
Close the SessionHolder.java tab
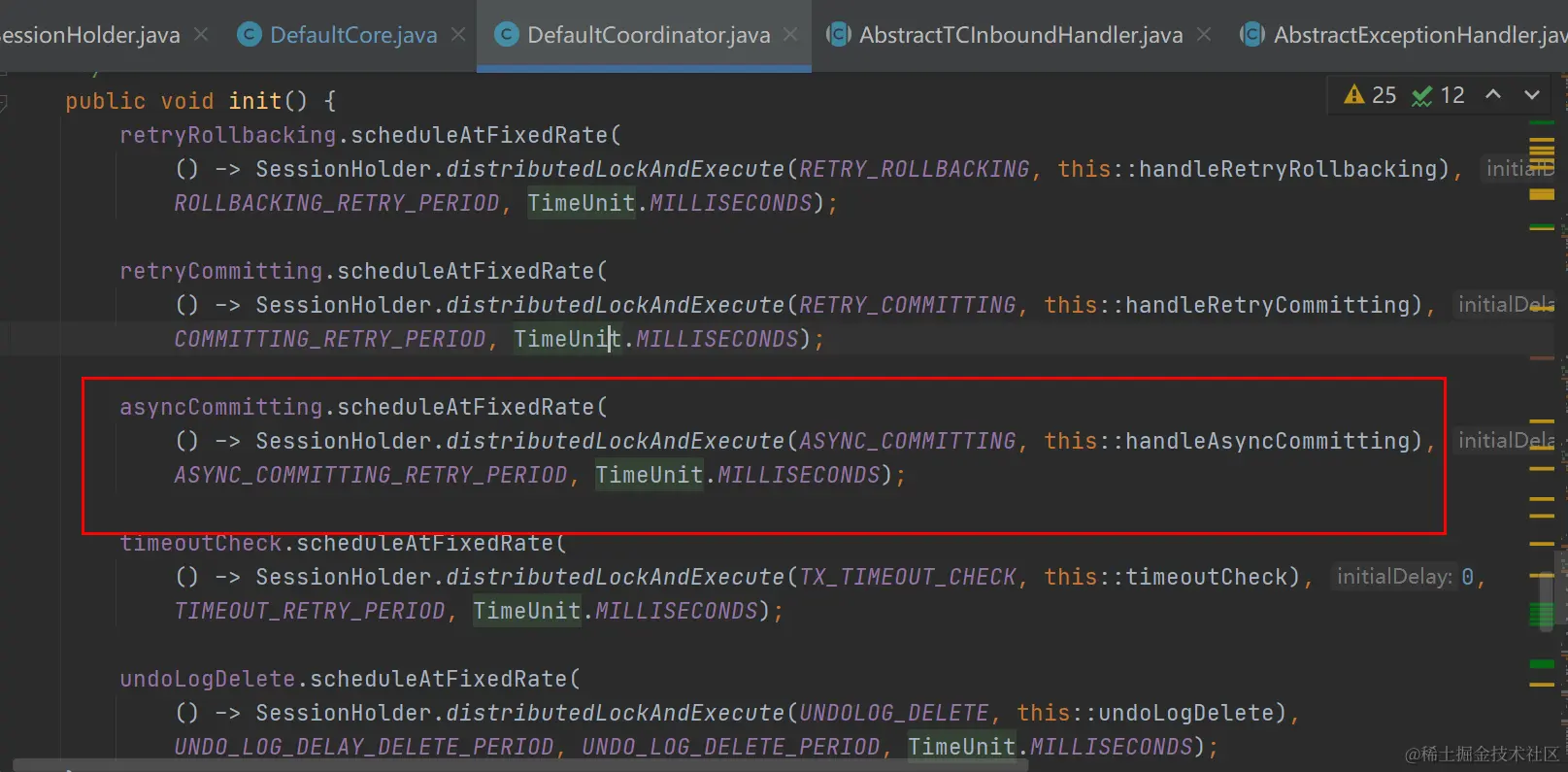pyautogui.click(x=201, y=35)
